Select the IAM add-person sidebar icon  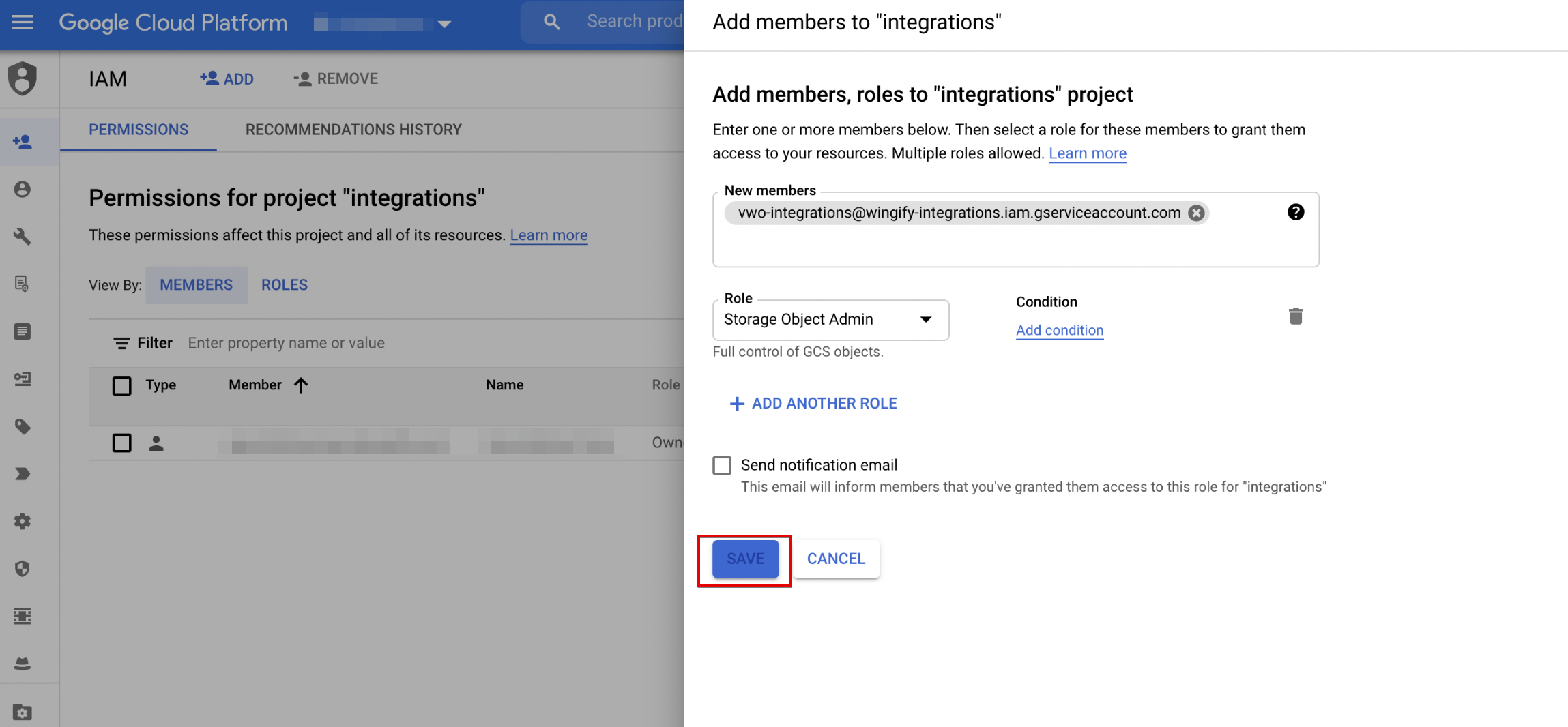point(23,142)
